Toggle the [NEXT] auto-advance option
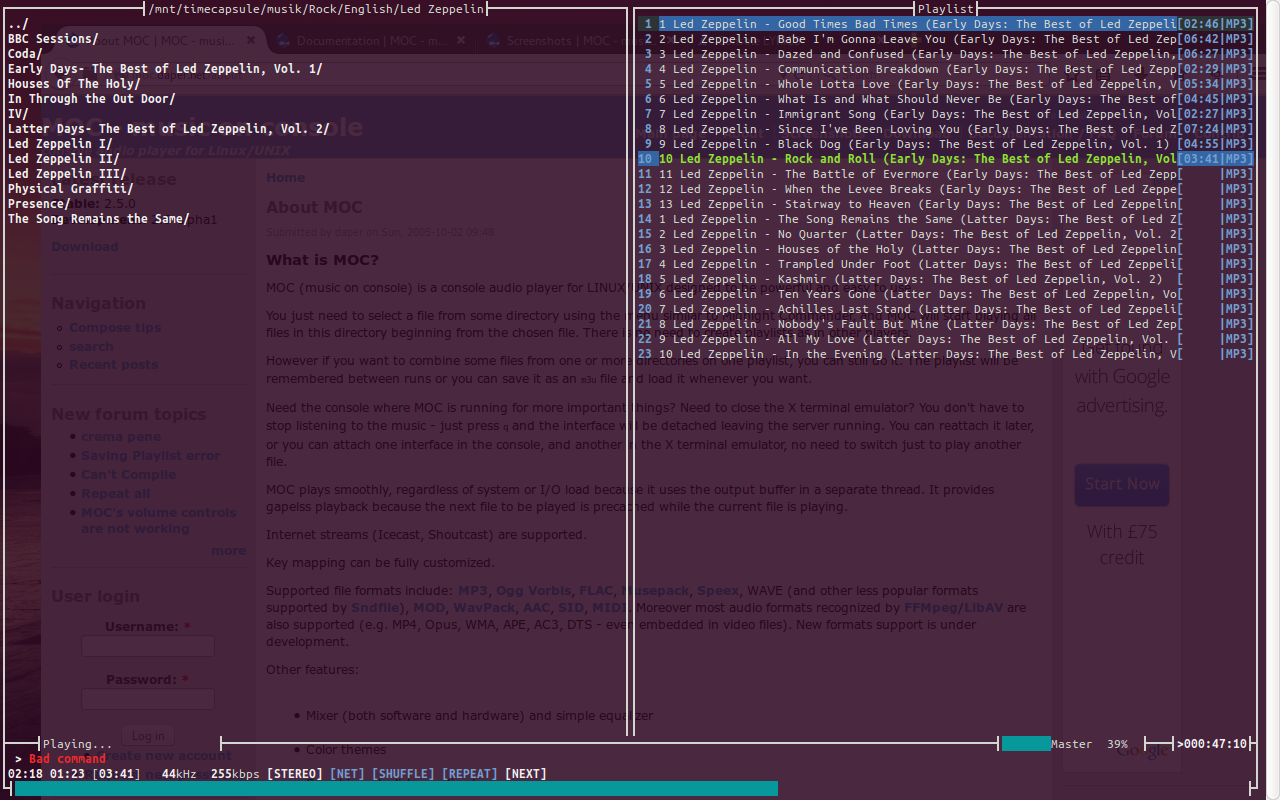The image size is (1280, 800). point(526,774)
